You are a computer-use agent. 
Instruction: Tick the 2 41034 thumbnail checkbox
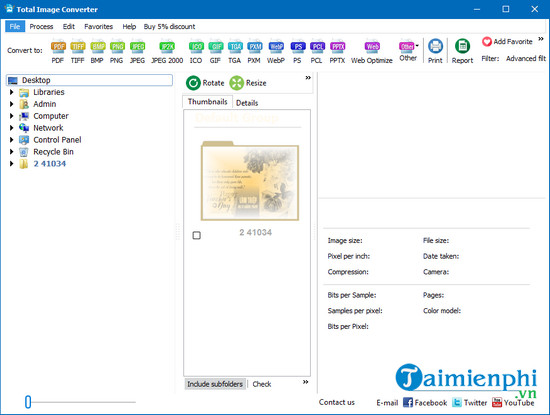click(x=197, y=235)
